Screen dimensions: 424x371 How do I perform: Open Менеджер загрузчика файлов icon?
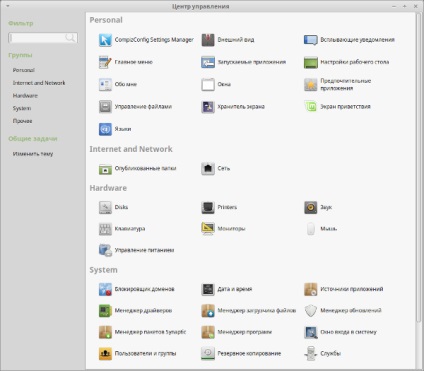click(208, 311)
